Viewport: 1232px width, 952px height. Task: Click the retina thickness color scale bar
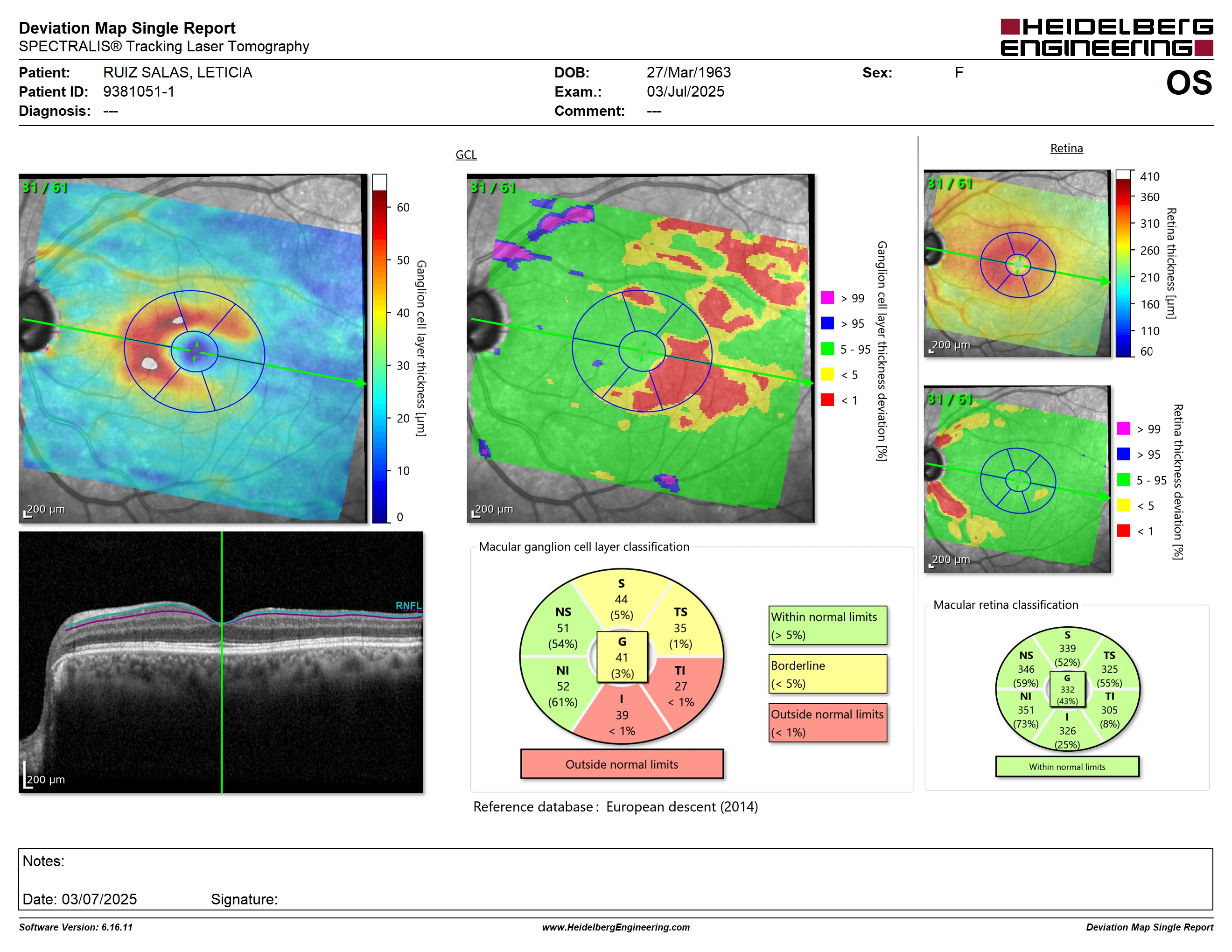1123,263
